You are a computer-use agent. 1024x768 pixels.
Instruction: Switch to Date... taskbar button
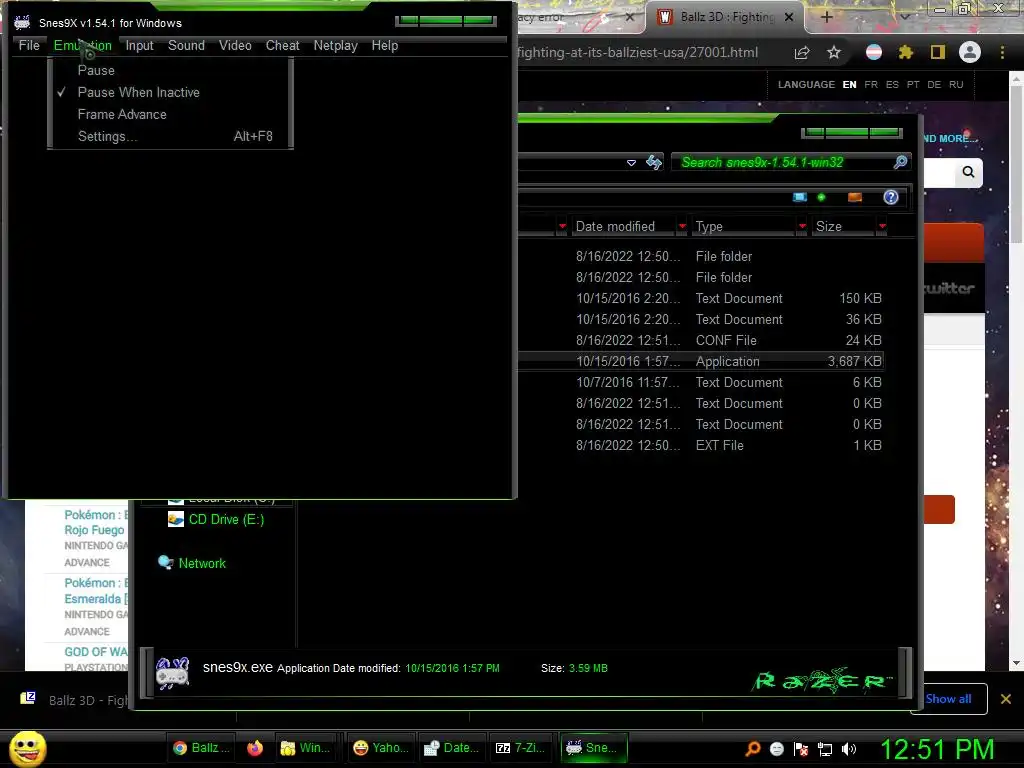451,748
